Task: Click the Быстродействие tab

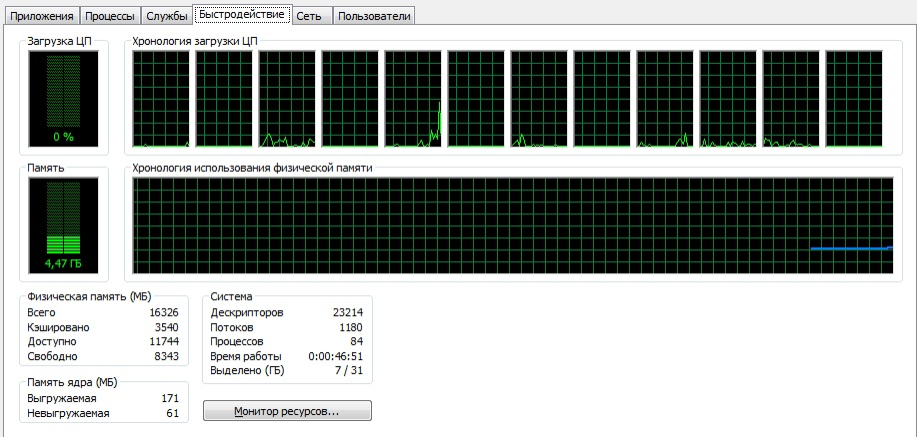Action: [242, 15]
